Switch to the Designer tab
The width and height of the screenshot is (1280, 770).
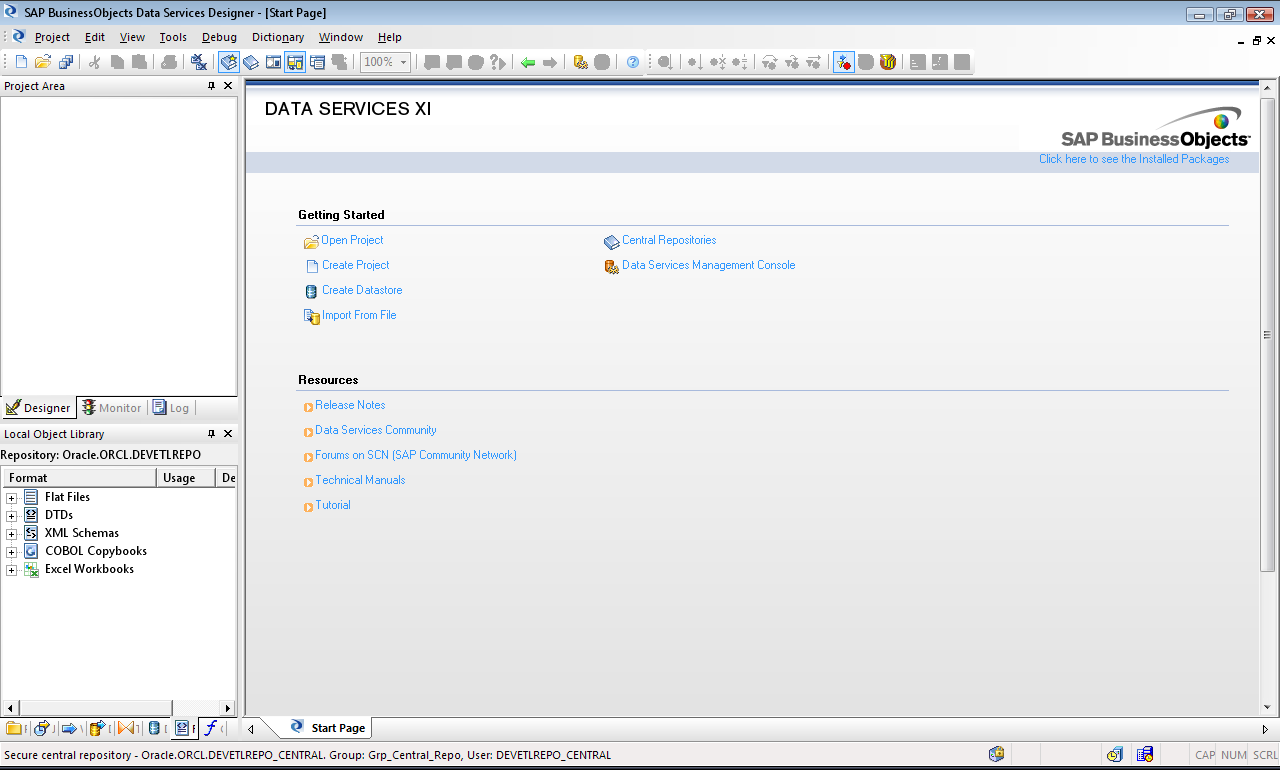click(38, 407)
